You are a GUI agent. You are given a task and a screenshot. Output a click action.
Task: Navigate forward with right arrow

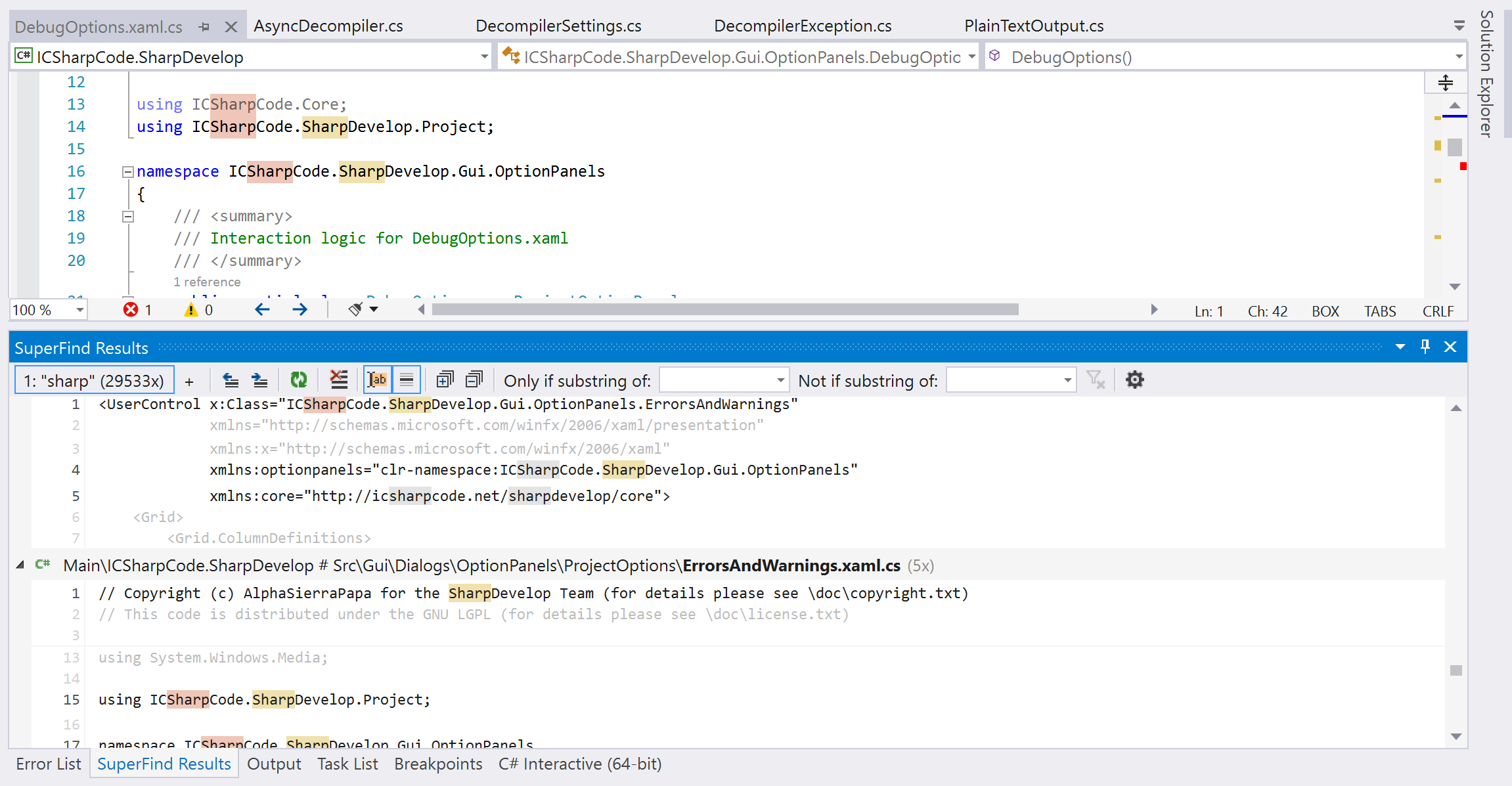pyautogui.click(x=300, y=310)
